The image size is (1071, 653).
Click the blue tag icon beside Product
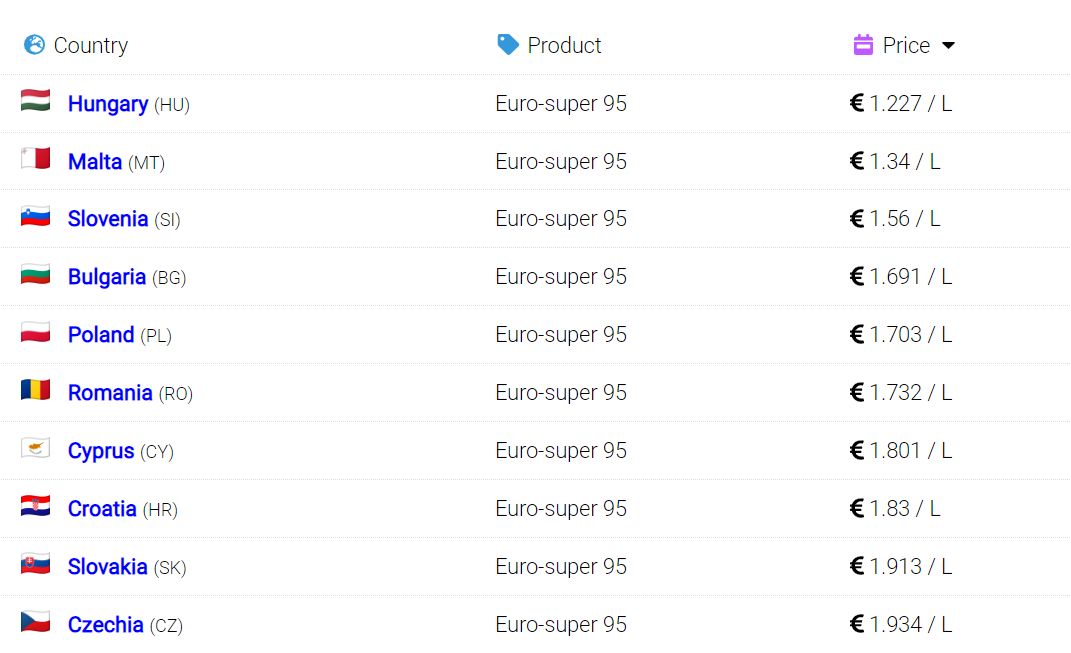(x=507, y=44)
